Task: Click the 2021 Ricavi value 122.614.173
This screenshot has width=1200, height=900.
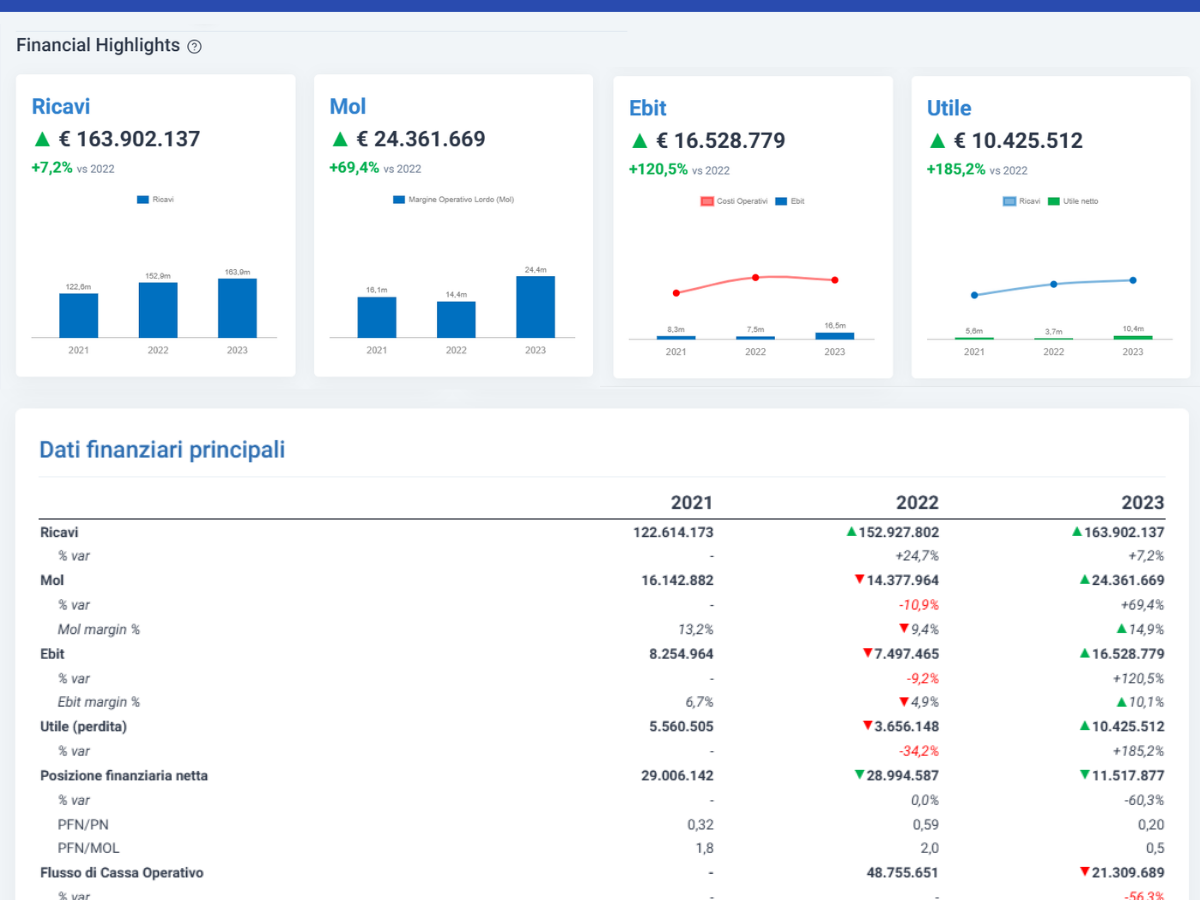Action: coord(673,532)
